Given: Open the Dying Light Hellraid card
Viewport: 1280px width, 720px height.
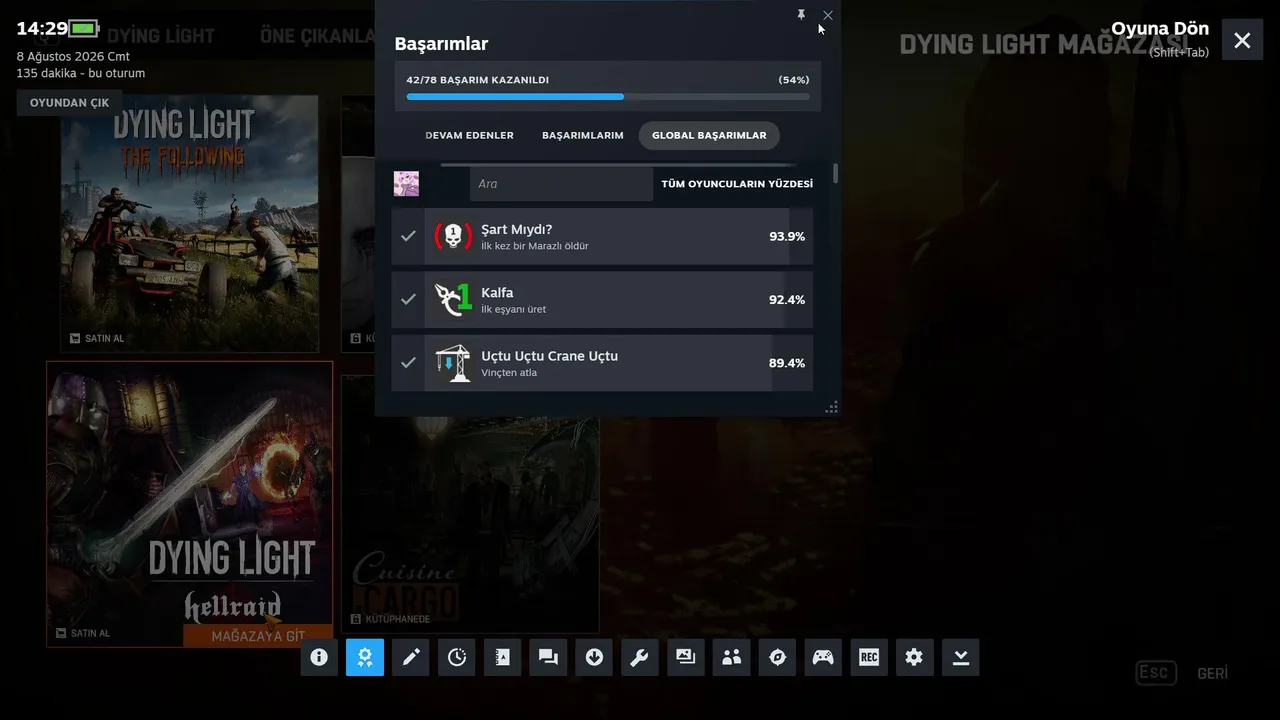Looking at the screenshot, I should pos(190,504).
